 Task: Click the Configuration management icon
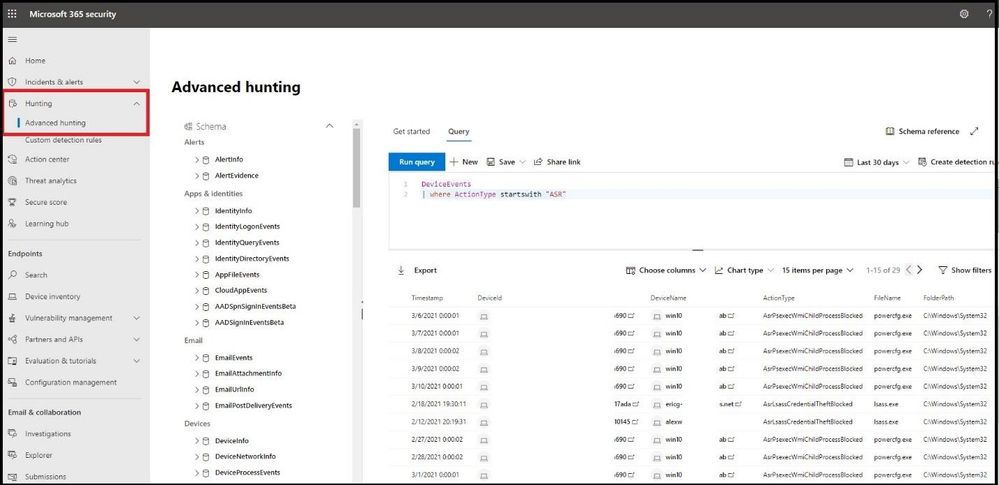pyautogui.click(x=12, y=382)
